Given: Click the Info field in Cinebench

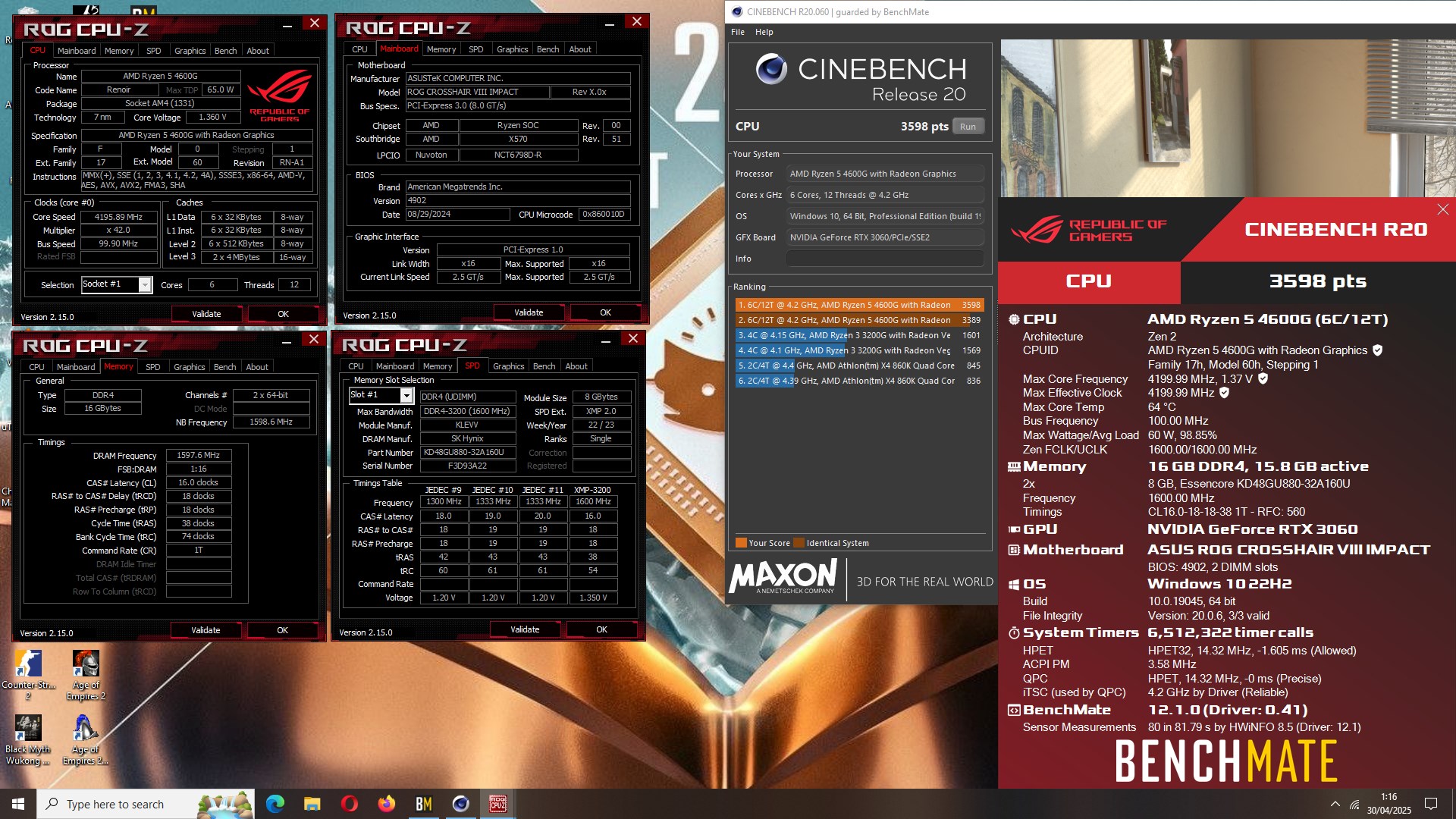Looking at the screenshot, I should point(884,259).
